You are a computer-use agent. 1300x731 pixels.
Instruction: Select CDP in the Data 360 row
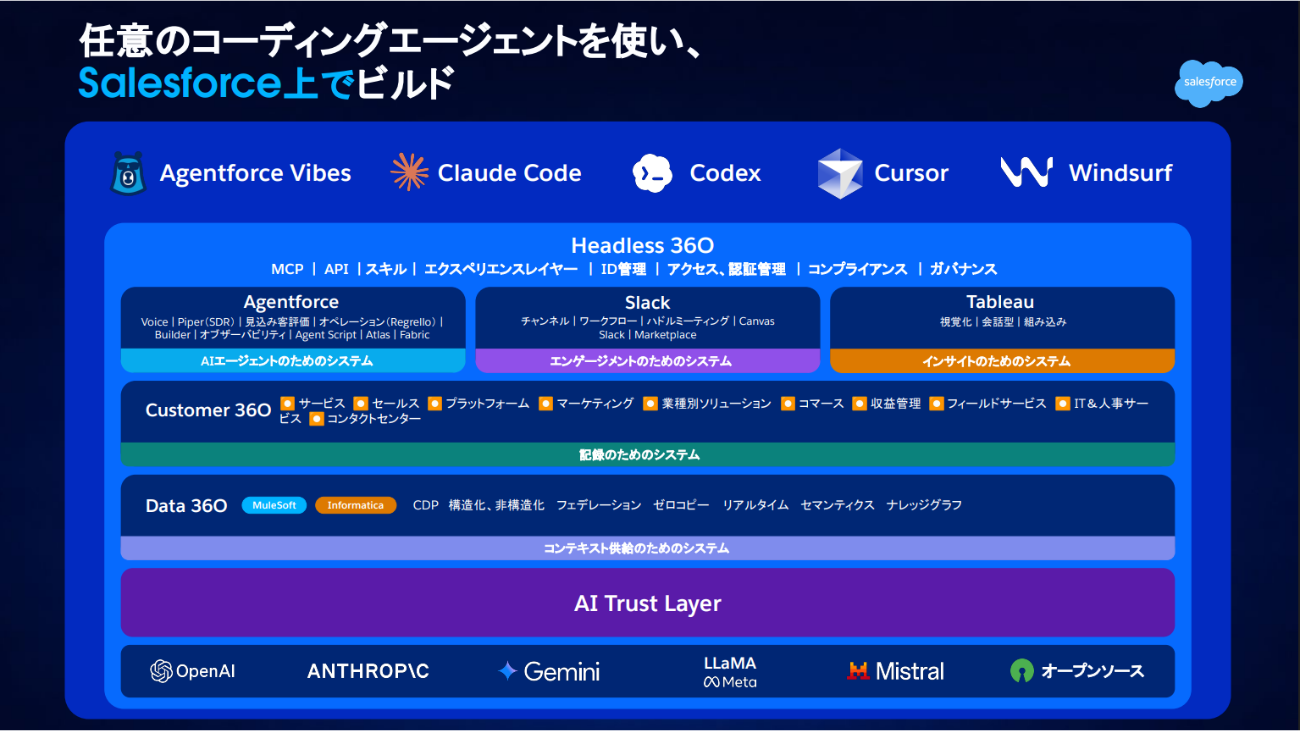click(426, 505)
